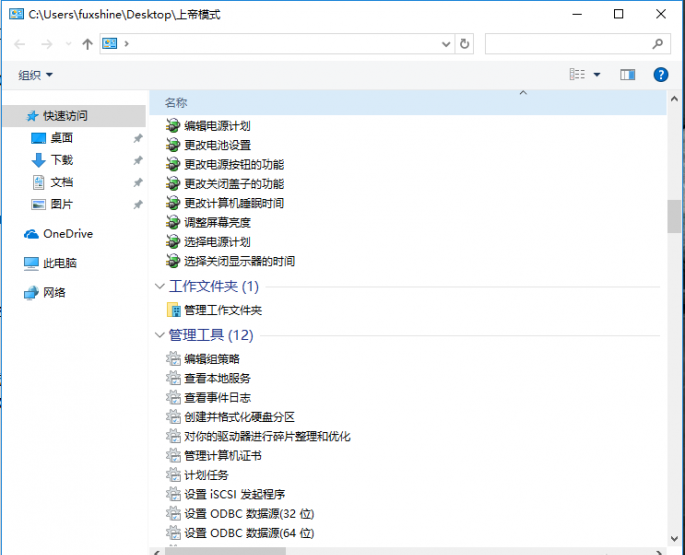This screenshot has width=685, height=555.
Task: Select 快速访问 in the navigation pane
Action: [74, 116]
